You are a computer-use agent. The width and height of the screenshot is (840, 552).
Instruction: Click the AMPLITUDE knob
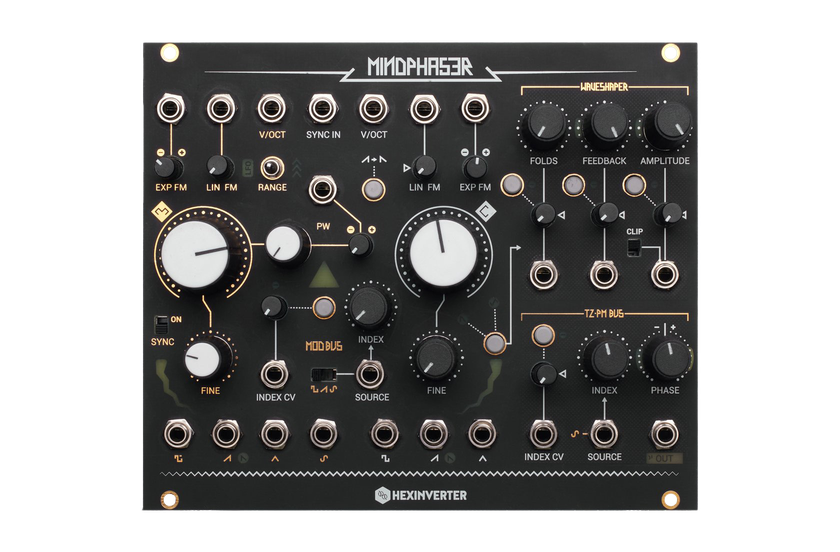pos(664,127)
